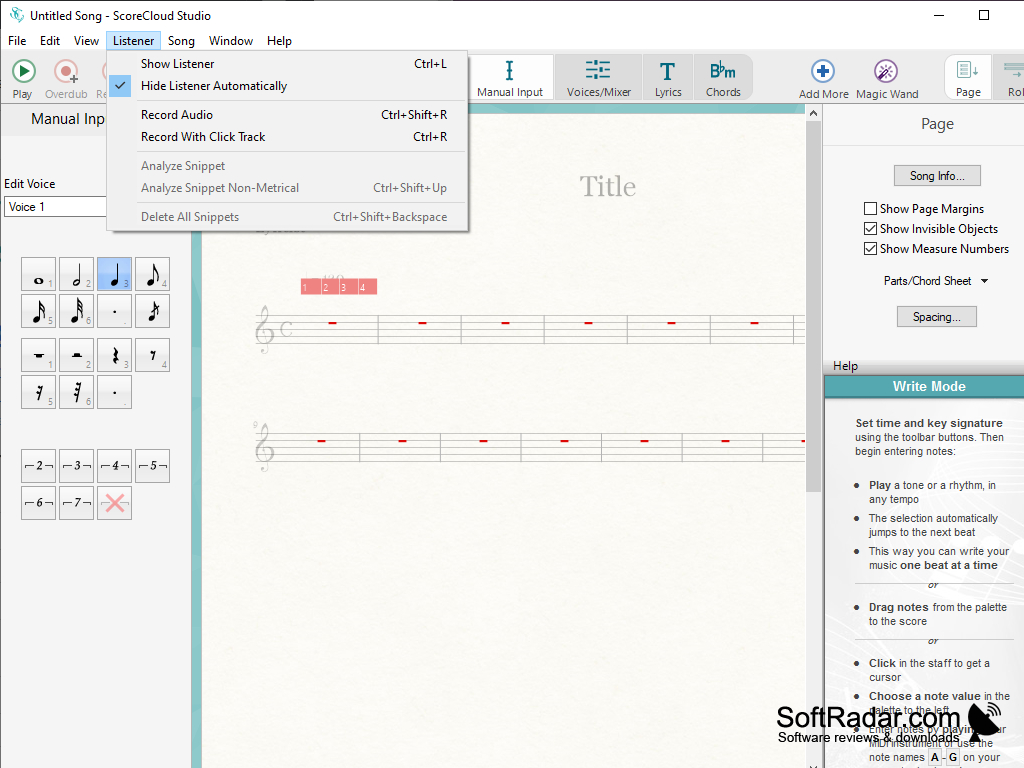This screenshot has width=1024, height=768.
Task: Click the green Play button
Action: coord(24,71)
